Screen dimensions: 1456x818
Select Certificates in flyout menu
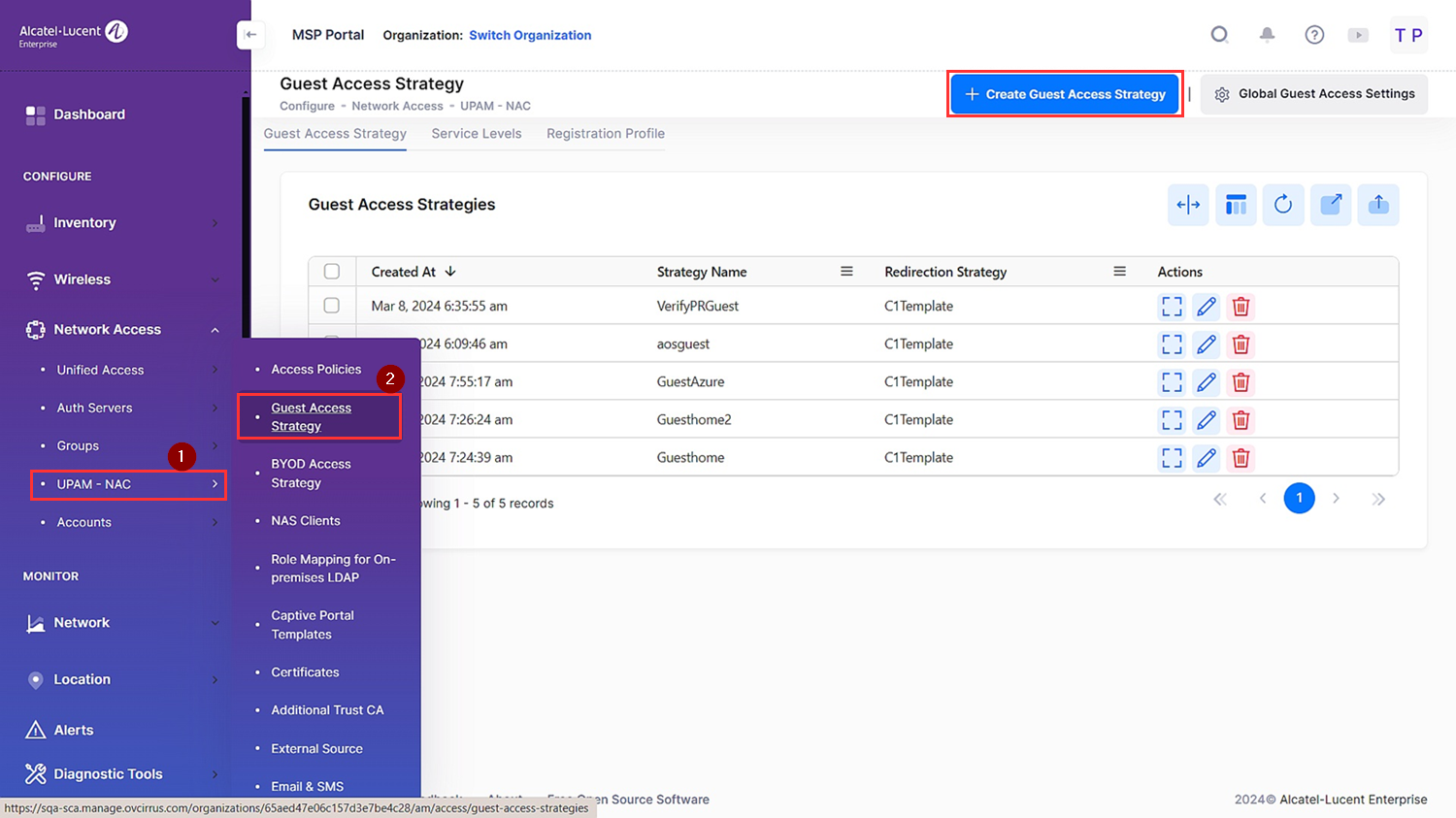305,672
